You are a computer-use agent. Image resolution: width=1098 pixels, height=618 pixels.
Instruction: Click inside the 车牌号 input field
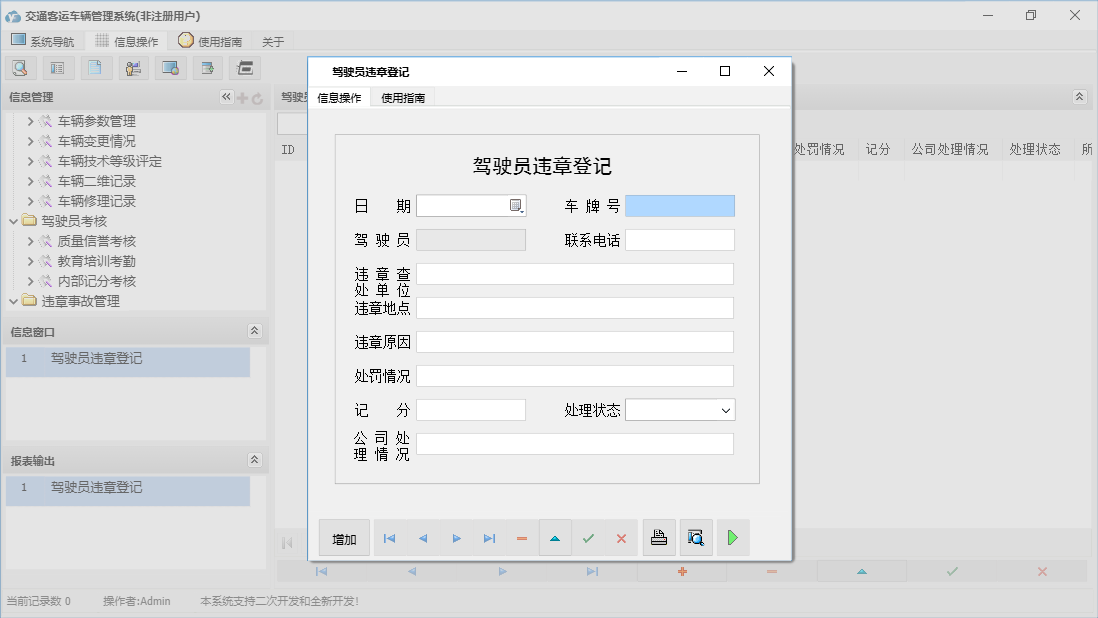[679, 205]
